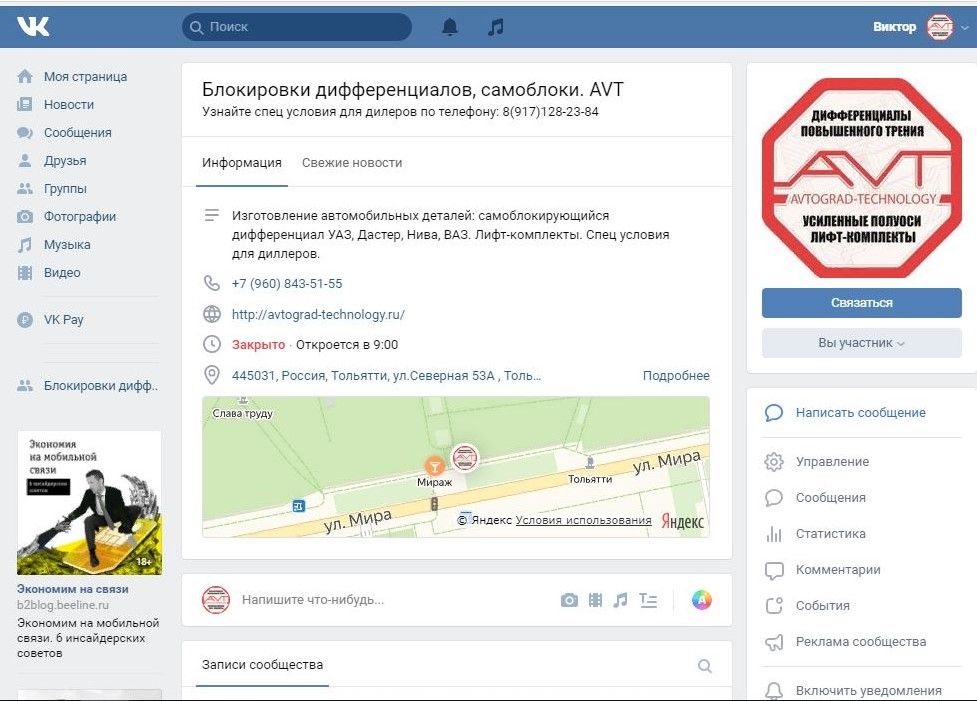Screen dimensions: 977x701
Task: Open Друзья in left menu
Action: coord(65,161)
